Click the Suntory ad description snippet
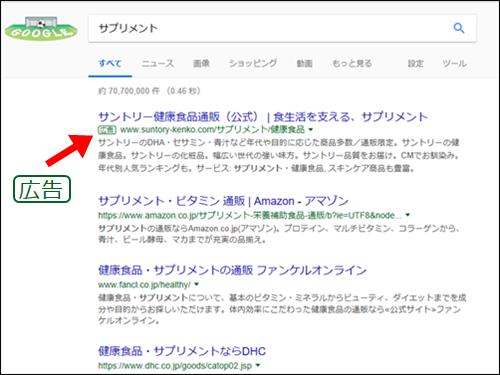The image size is (500, 375). 279,155
